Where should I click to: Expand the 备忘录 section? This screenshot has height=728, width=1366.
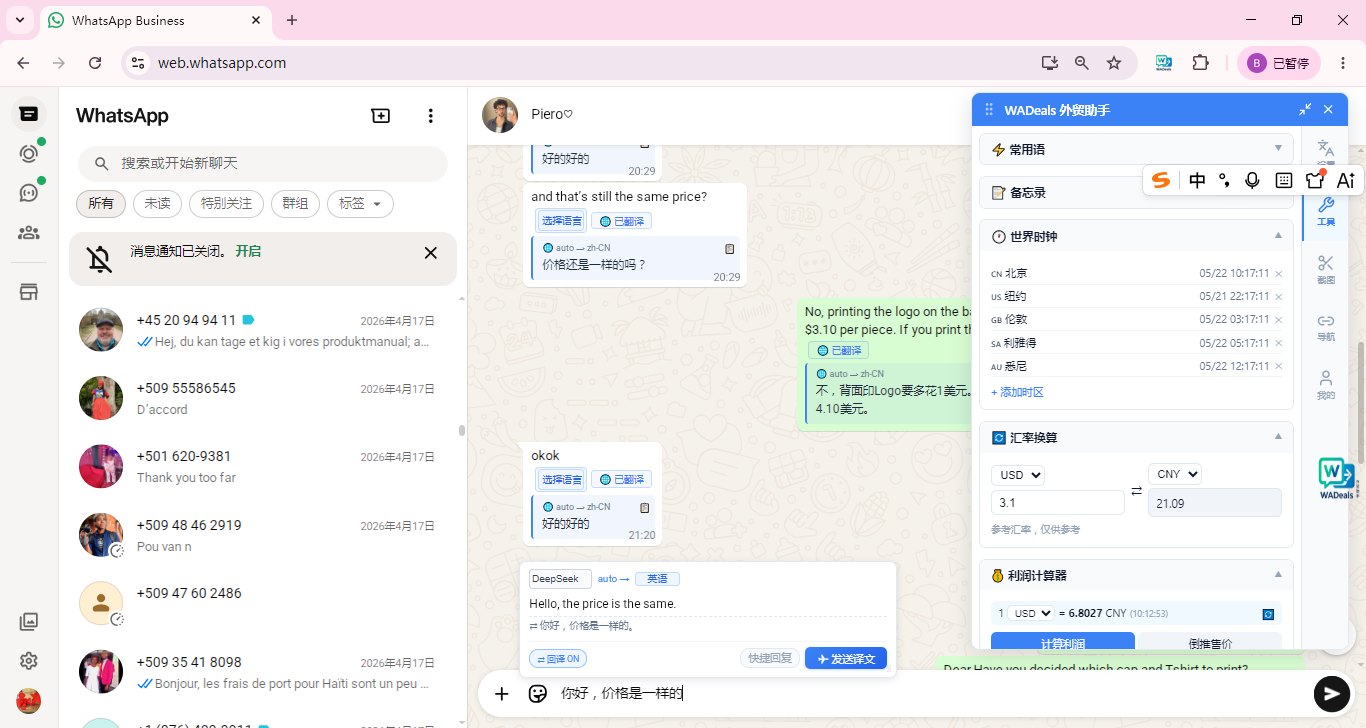[x=1136, y=192]
